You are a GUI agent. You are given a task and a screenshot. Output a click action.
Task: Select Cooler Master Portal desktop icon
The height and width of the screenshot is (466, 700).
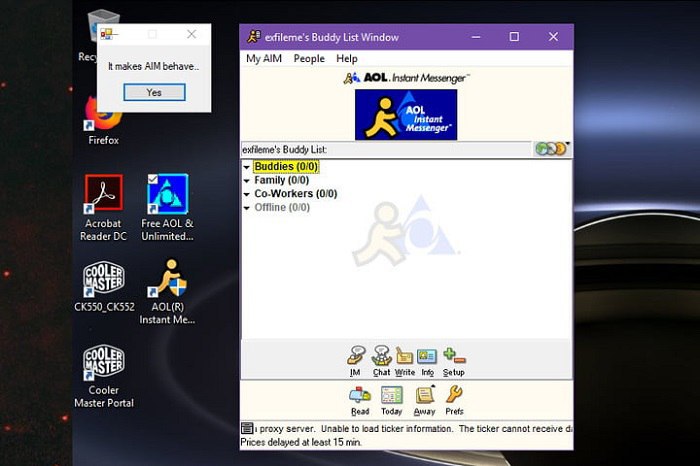pos(104,376)
